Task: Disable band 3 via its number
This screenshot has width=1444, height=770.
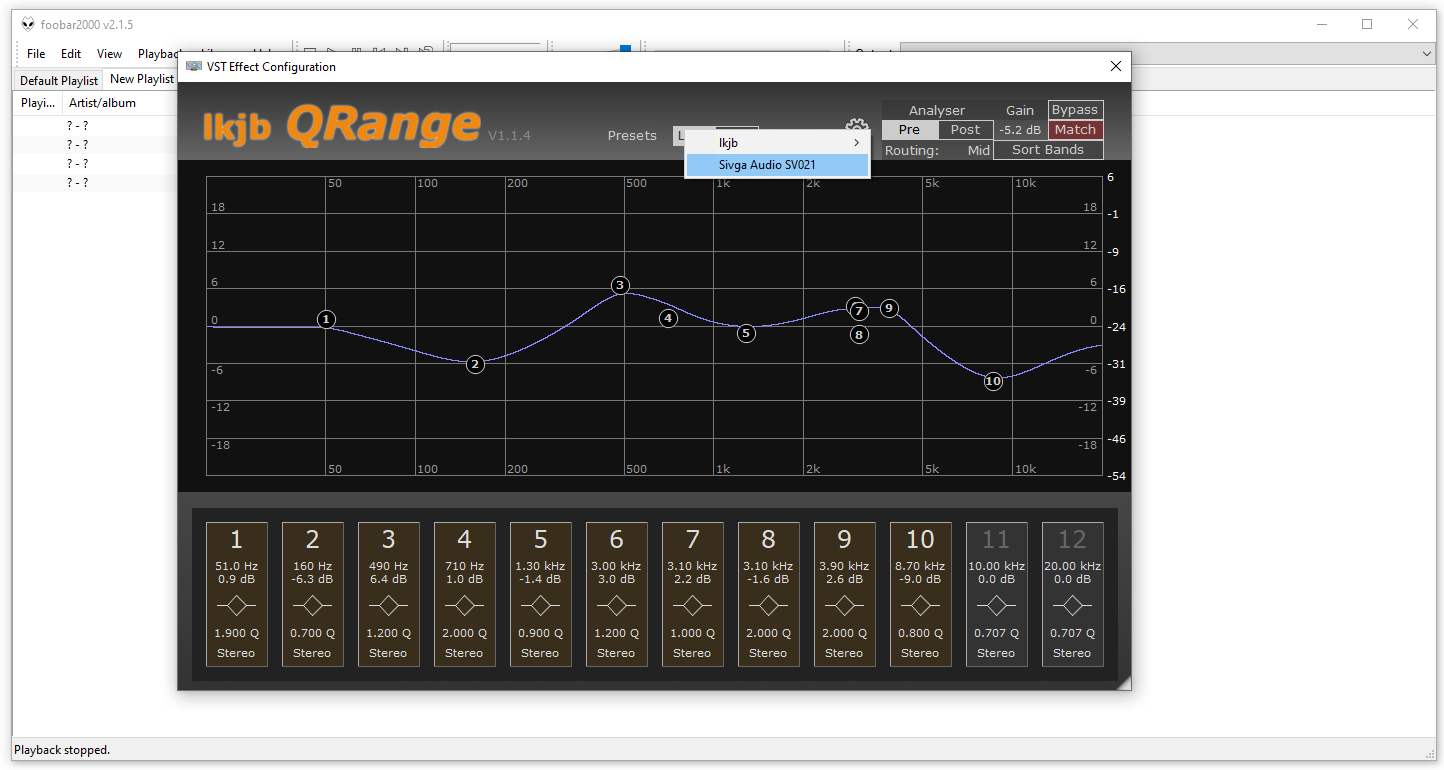Action: point(388,540)
